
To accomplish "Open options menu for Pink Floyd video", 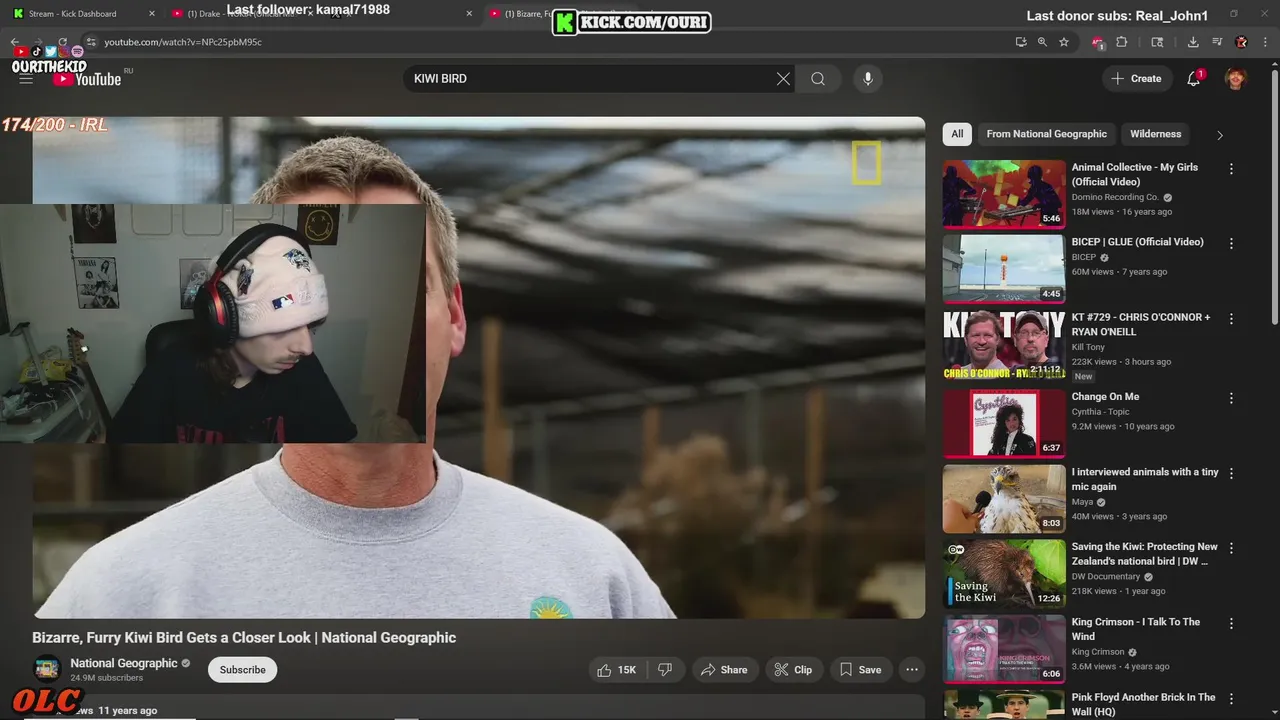I will click(x=1231, y=698).
